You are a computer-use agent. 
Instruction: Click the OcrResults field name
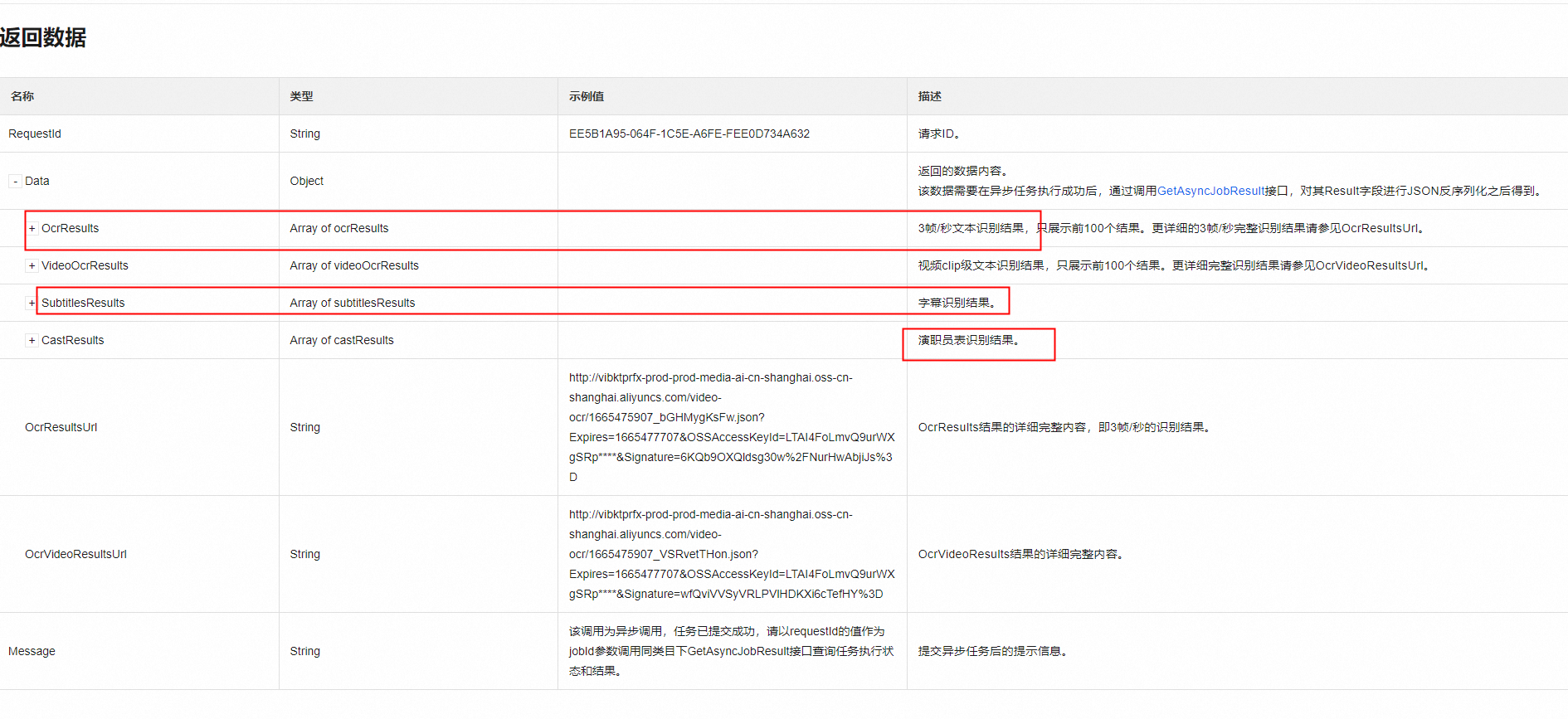pyautogui.click(x=71, y=228)
